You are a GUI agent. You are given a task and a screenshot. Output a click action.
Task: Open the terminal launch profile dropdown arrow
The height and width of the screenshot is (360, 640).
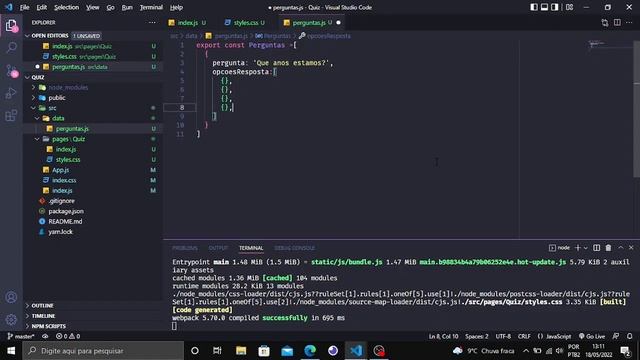(585, 248)
